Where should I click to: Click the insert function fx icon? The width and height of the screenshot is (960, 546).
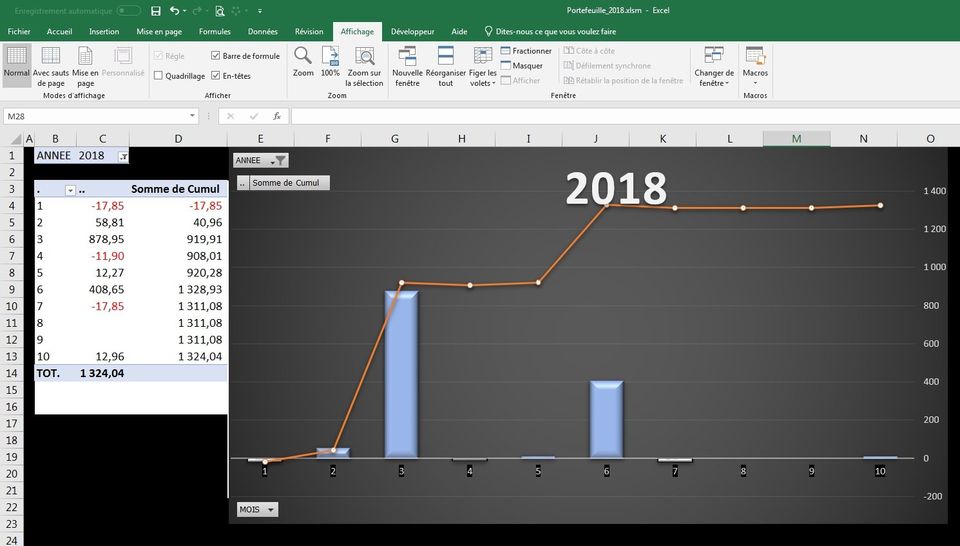(x=277, y=116)
